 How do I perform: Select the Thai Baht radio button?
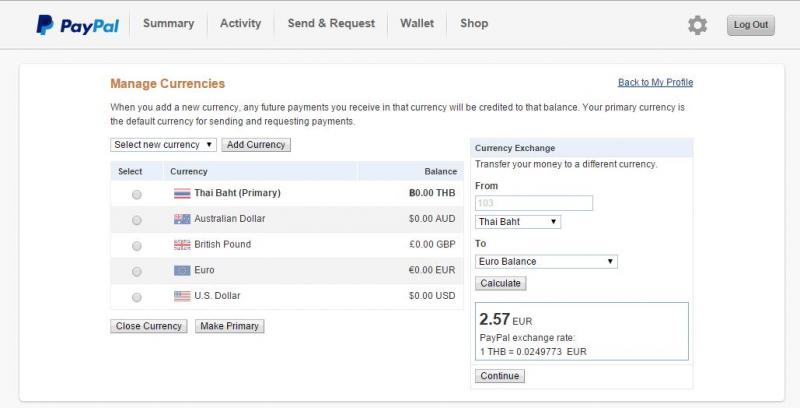click(x=137, y=194)
